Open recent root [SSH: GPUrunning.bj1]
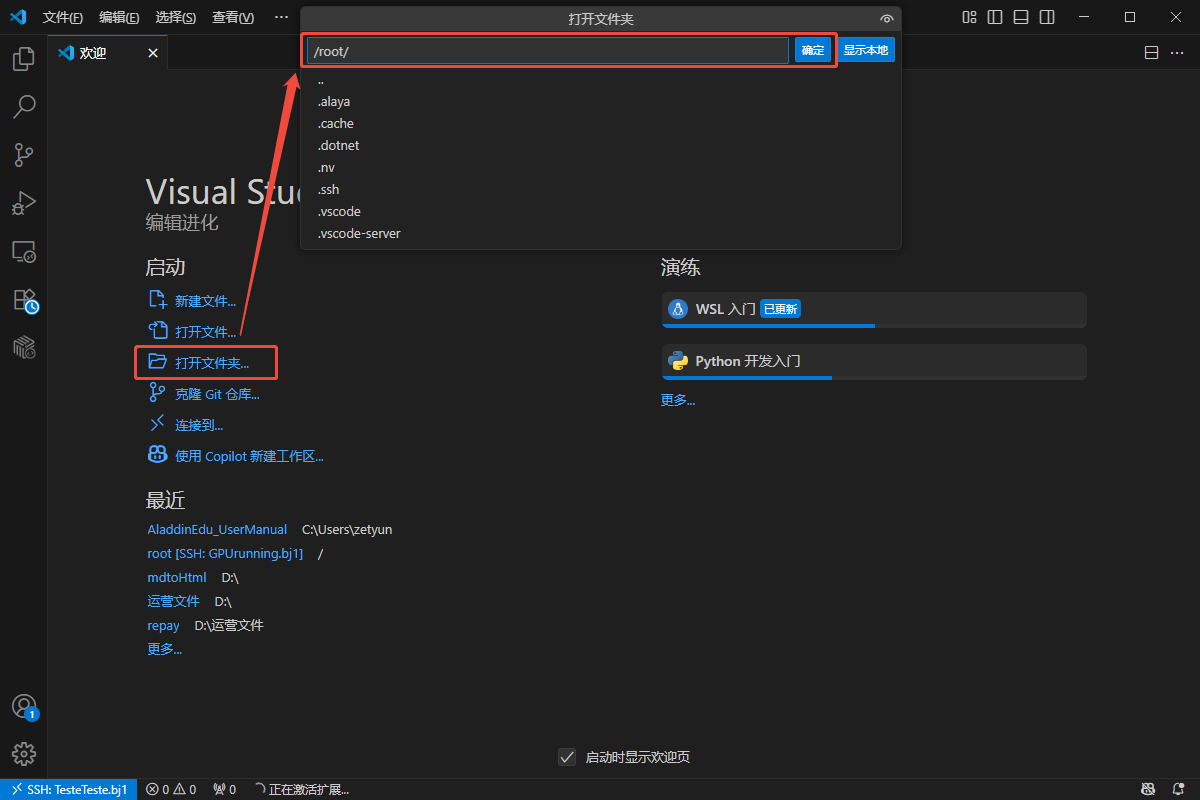Screen dimensions: 1200x800 tap(225, 553)
